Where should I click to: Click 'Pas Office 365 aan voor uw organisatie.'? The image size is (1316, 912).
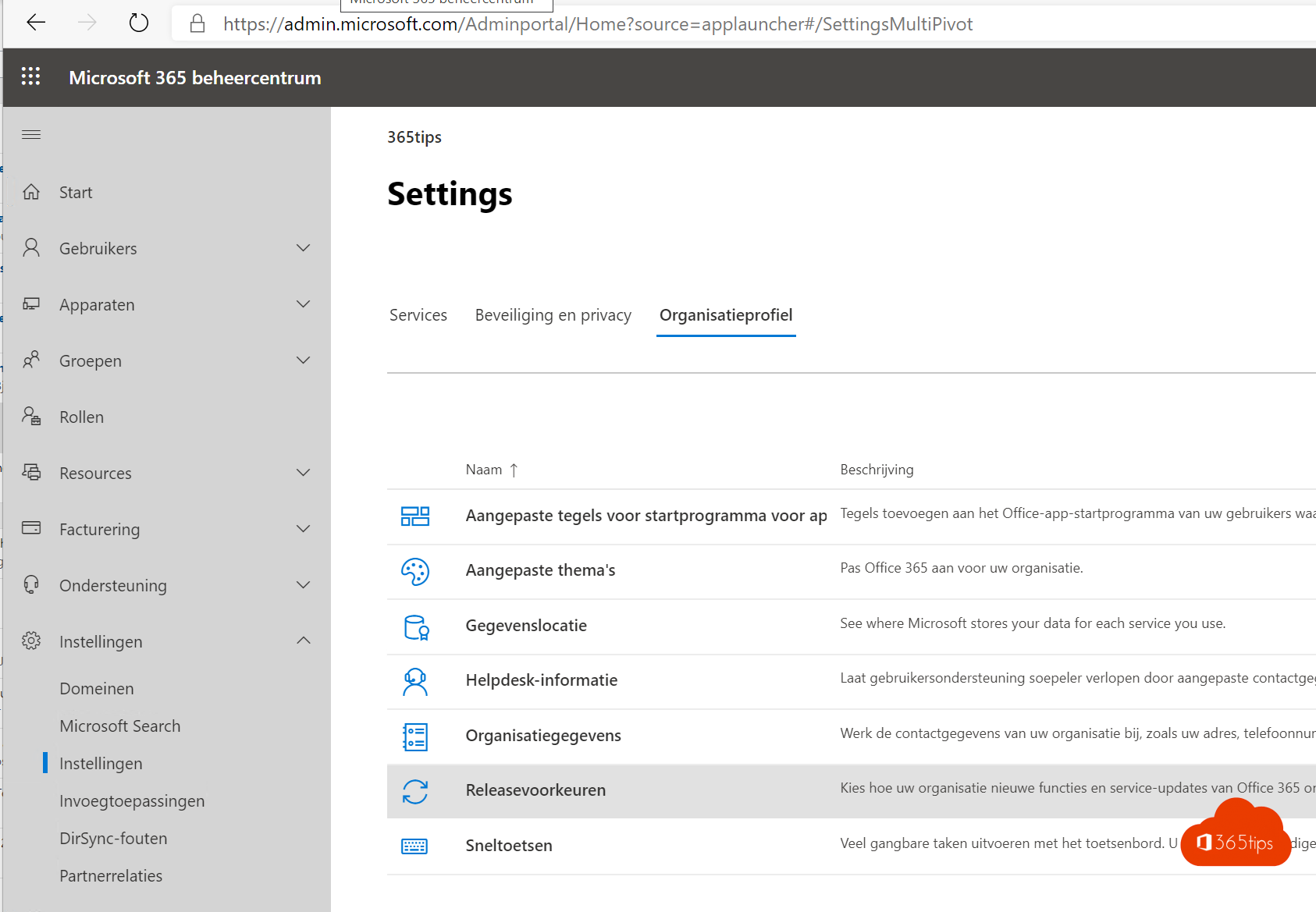click(962, 568)
